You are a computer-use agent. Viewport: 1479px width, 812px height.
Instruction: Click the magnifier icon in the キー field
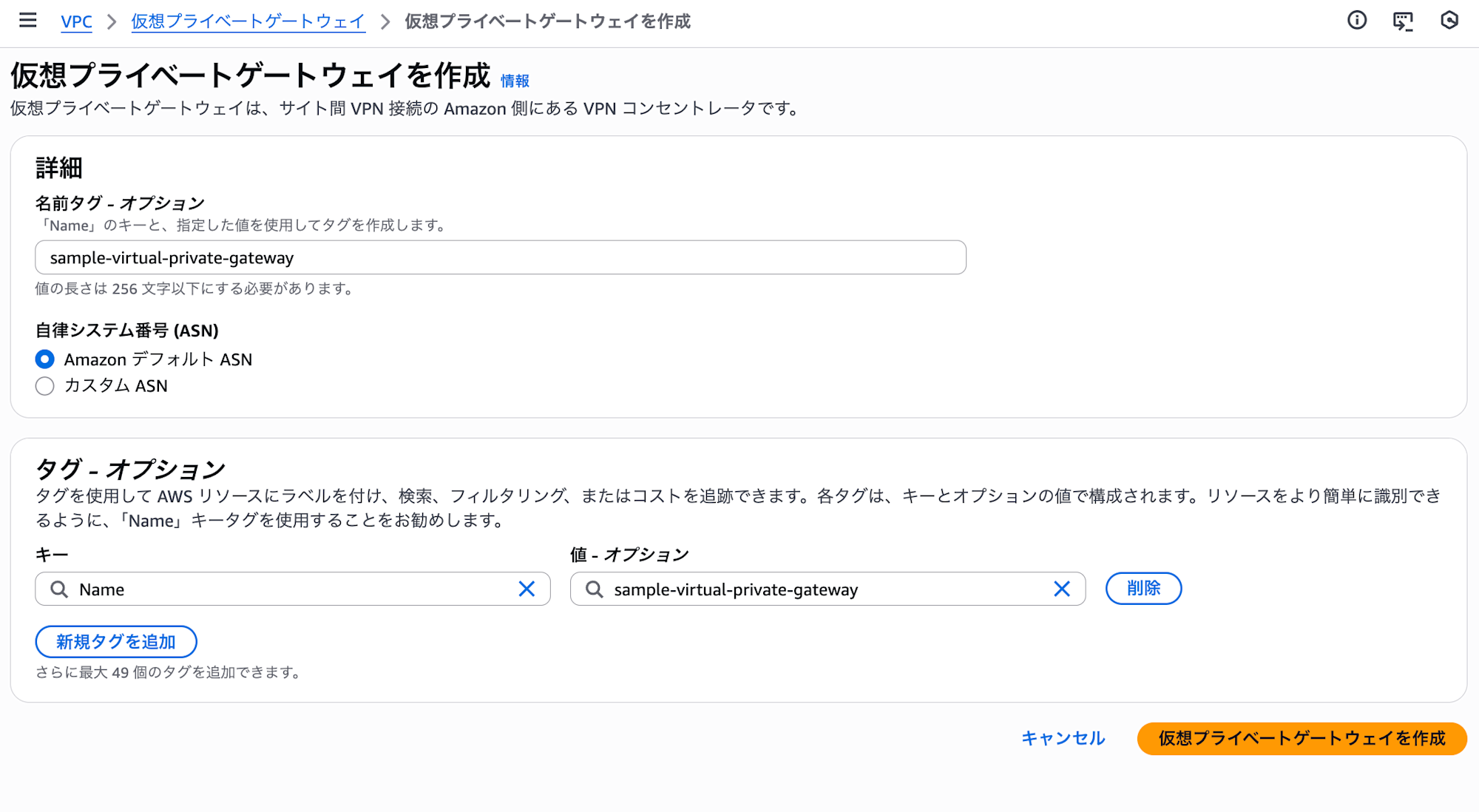click(x=58, y=589)
